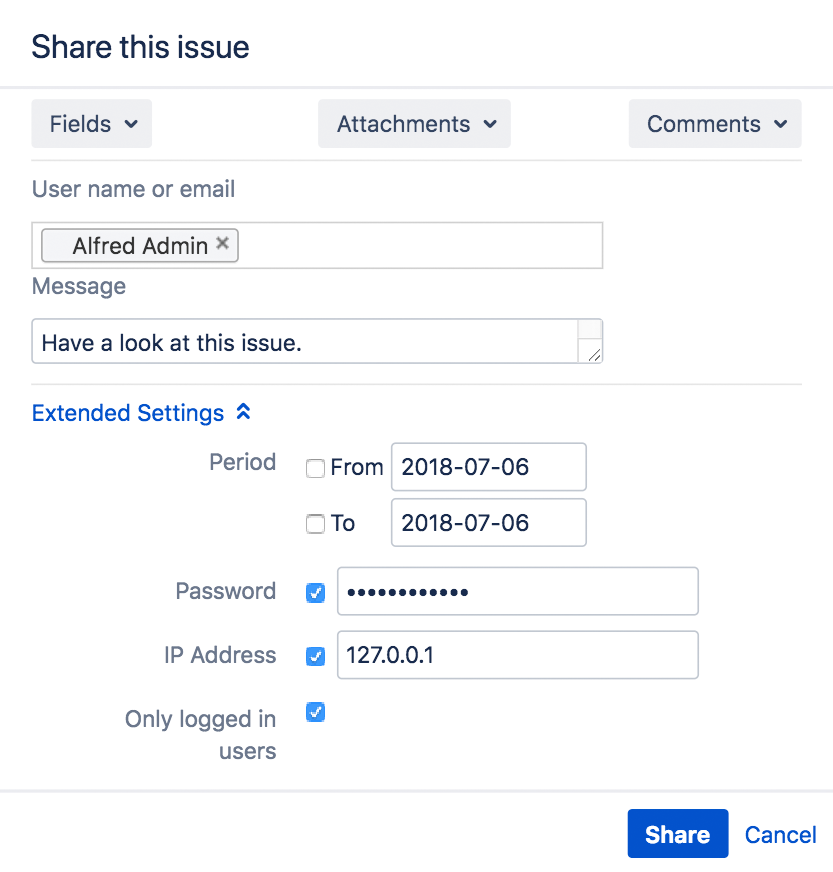Disable the Password protection checkbox
This screenshot has width=833, height=872.
[x=315, y=592]
